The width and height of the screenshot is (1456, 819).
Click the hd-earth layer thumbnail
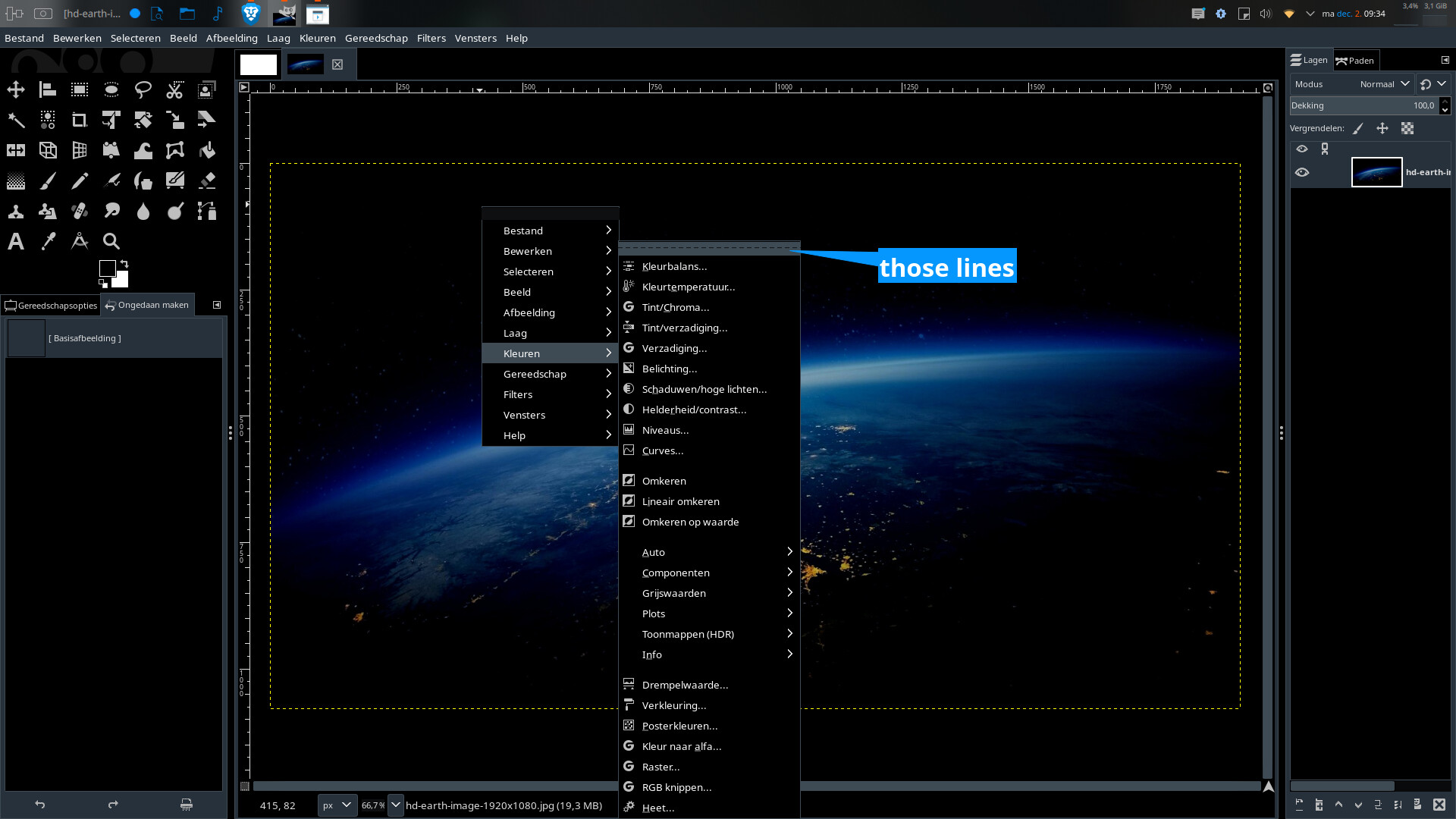[x=1376, y=172]
